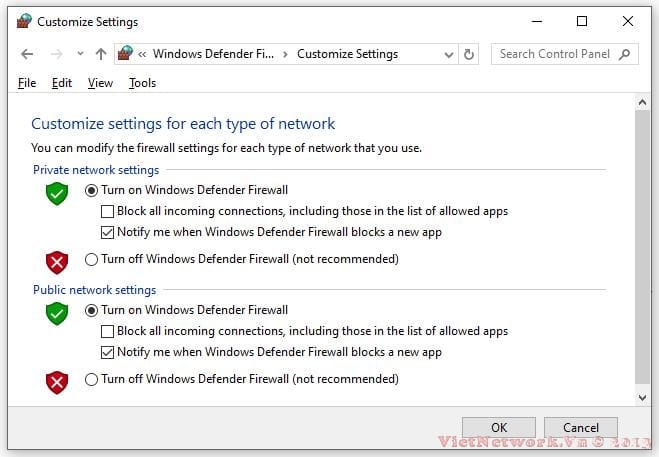Click the Up directory arrow
This screenshot has width=659, height=457.
pos(100,54)
